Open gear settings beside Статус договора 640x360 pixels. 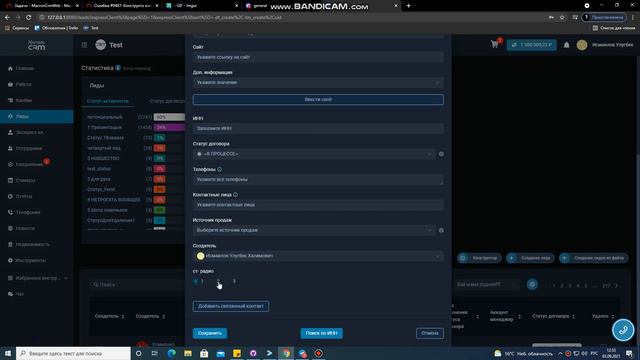[441, 154]
